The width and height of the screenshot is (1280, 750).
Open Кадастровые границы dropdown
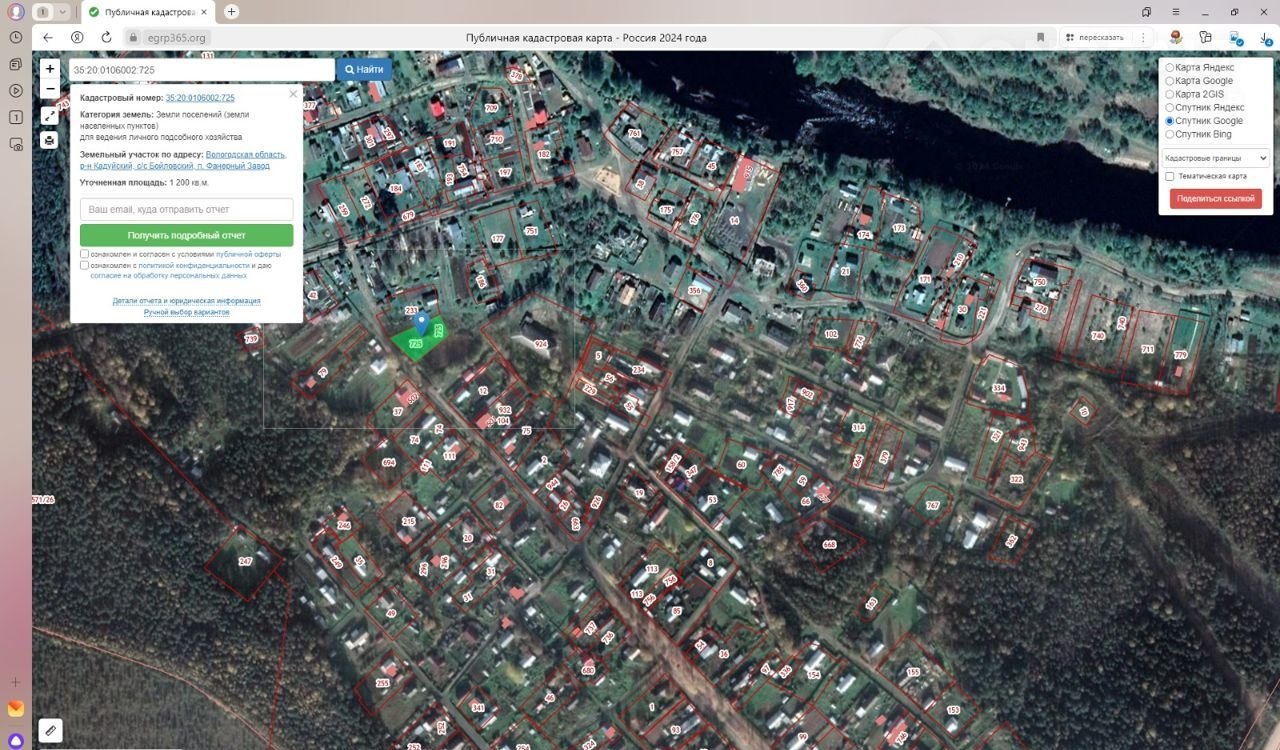pos(1215,158)
